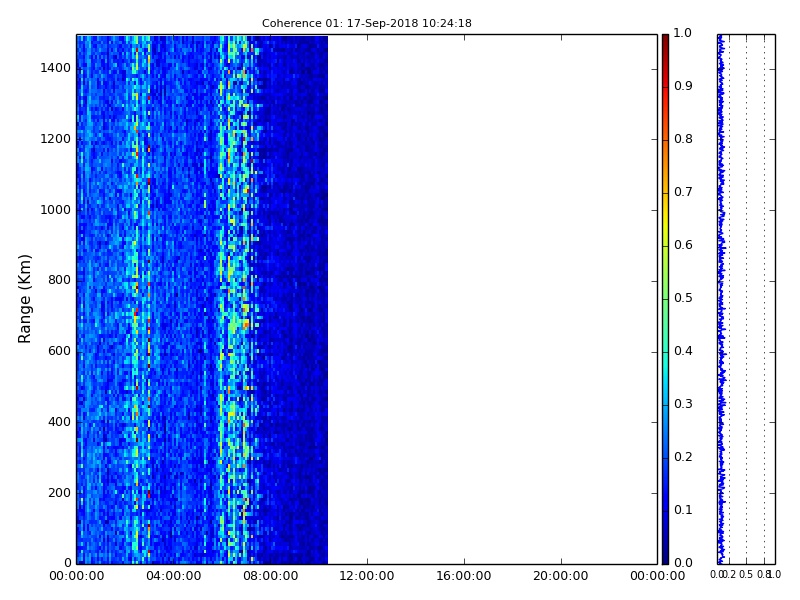
Task: Click the plot title 'Coherence 01: 17-Sep-2018 10:24:18'
Action: (x=366, y=23)
